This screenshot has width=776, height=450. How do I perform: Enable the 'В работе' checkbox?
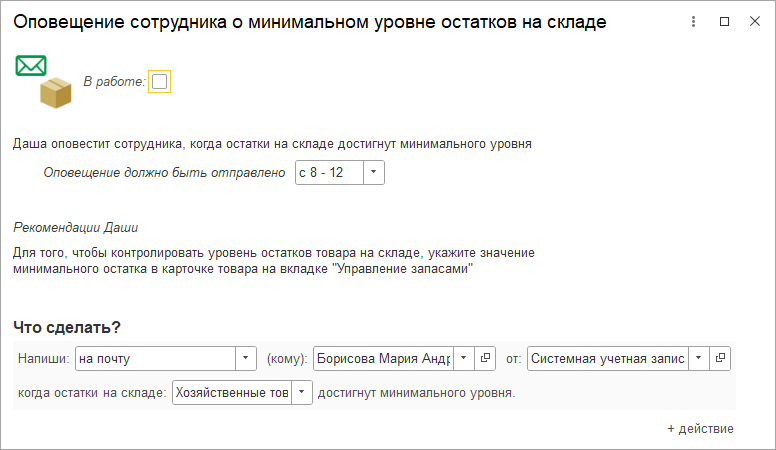(159, 82)
